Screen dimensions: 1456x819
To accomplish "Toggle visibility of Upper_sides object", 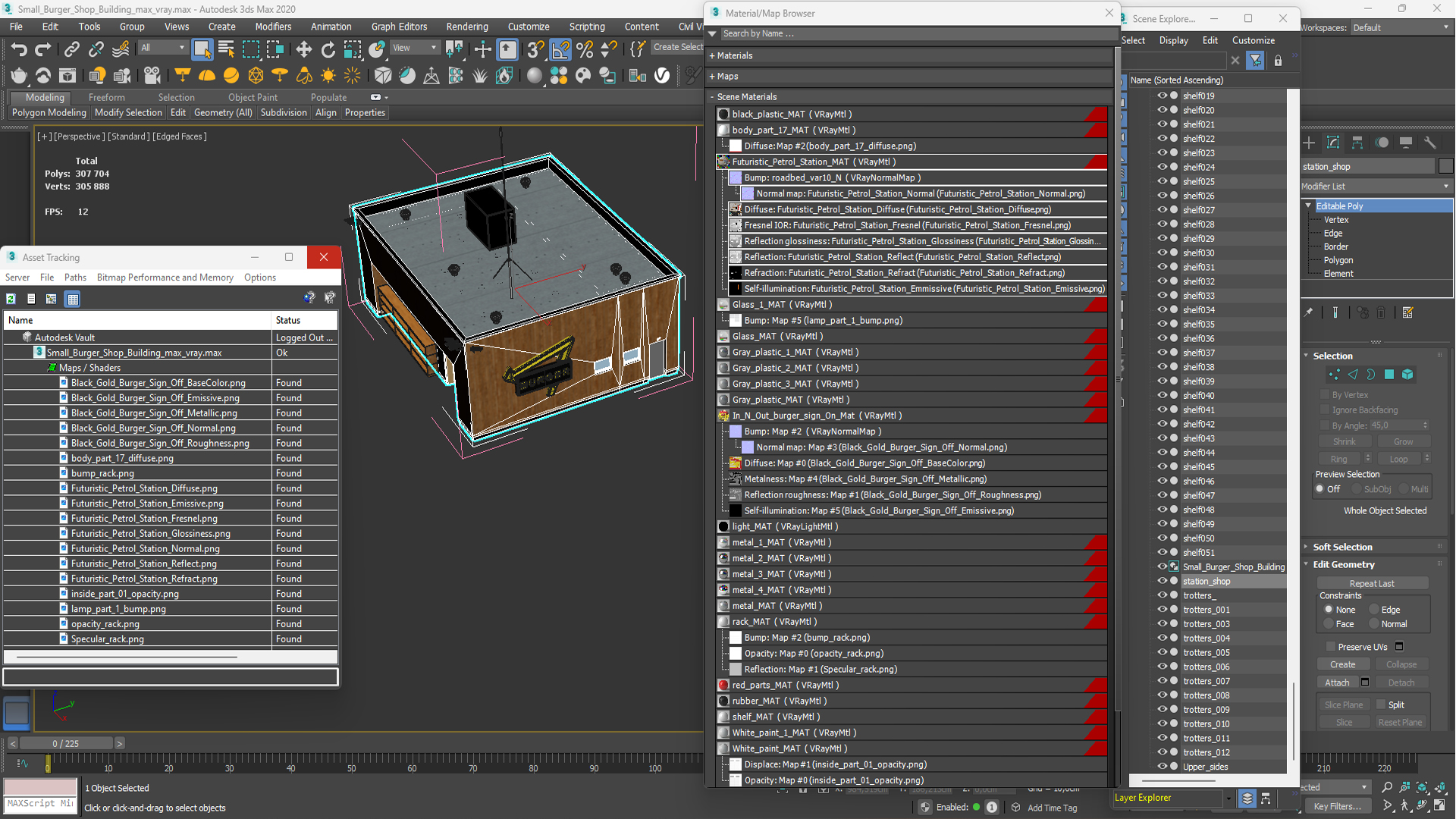I will (x=1162, y=767).
